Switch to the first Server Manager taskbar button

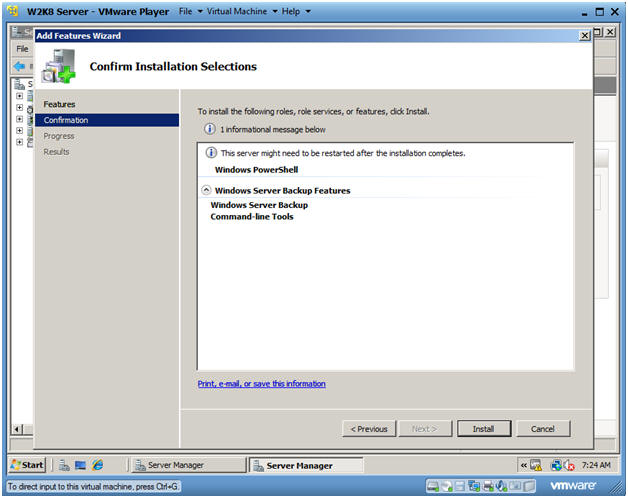188,465
